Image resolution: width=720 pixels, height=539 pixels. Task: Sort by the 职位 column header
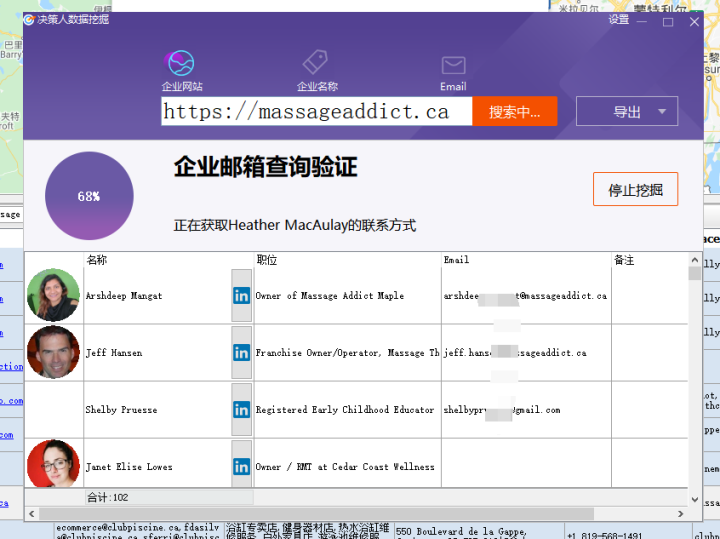point(348,260)
